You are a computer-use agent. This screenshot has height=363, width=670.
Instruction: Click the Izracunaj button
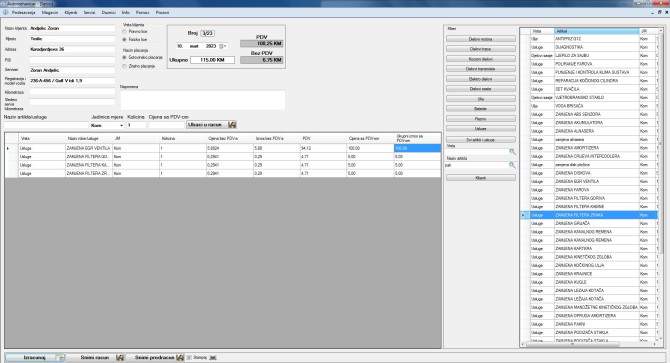click(x=35, y=357)
